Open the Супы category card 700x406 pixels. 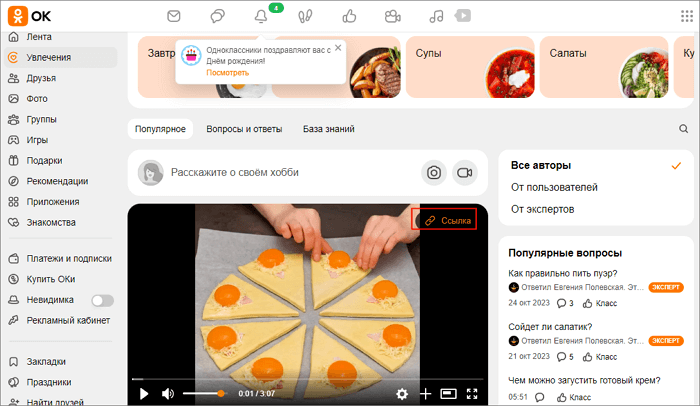tap(470, 67)
